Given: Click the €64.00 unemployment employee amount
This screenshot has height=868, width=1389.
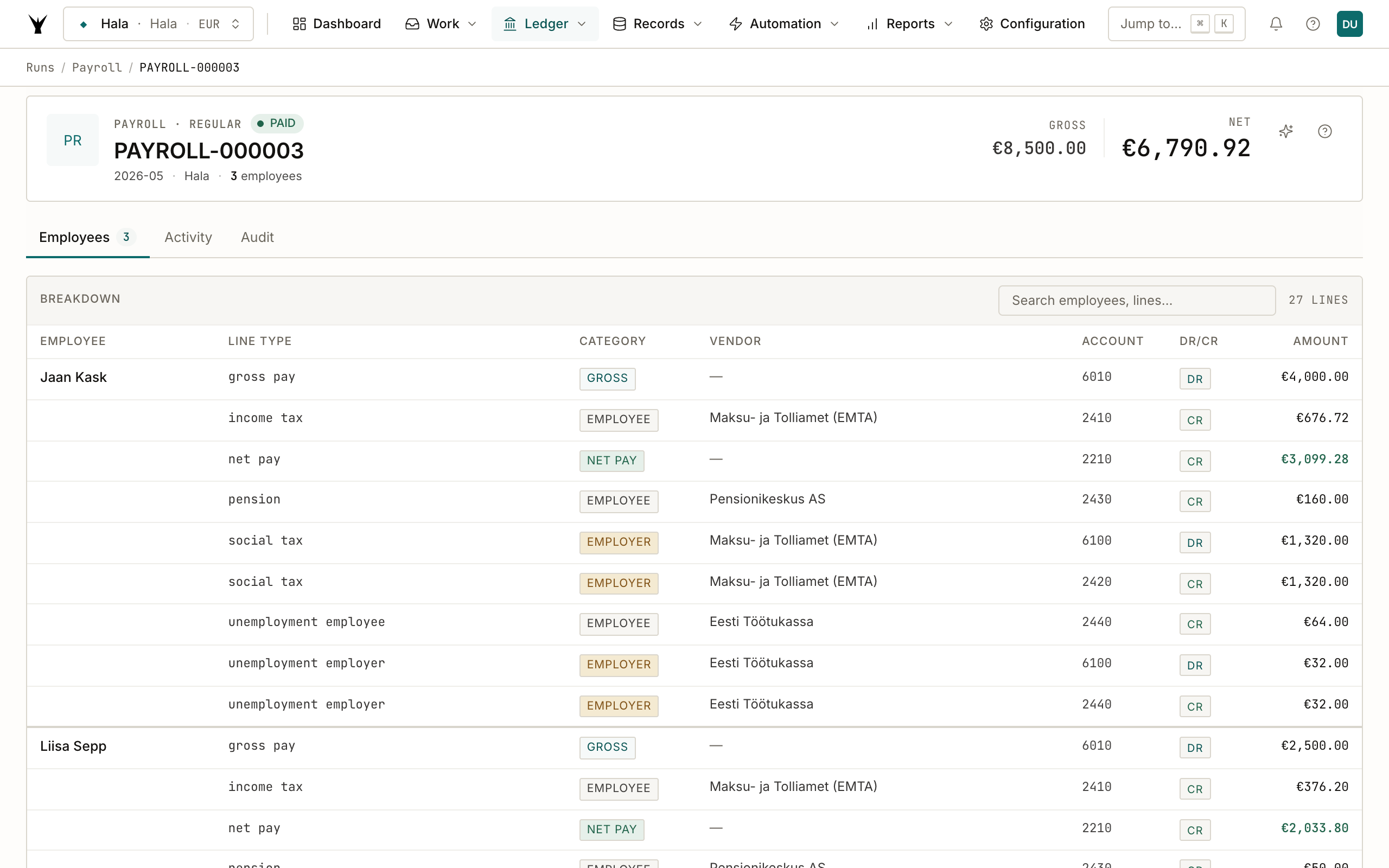Looking at the screenshot, I should [1326, 622].
